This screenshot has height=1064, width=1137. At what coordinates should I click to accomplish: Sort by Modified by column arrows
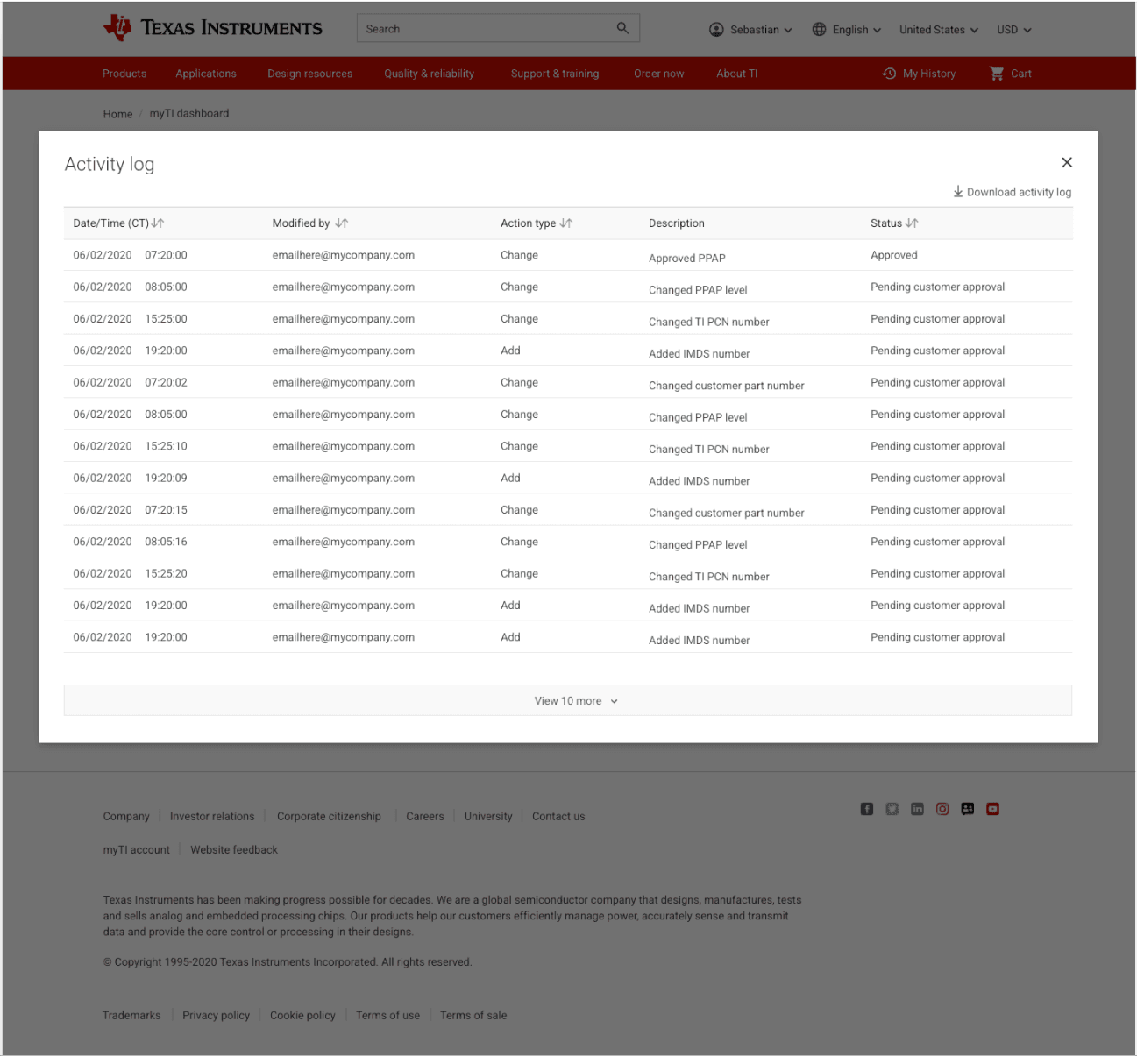point(342,223)
